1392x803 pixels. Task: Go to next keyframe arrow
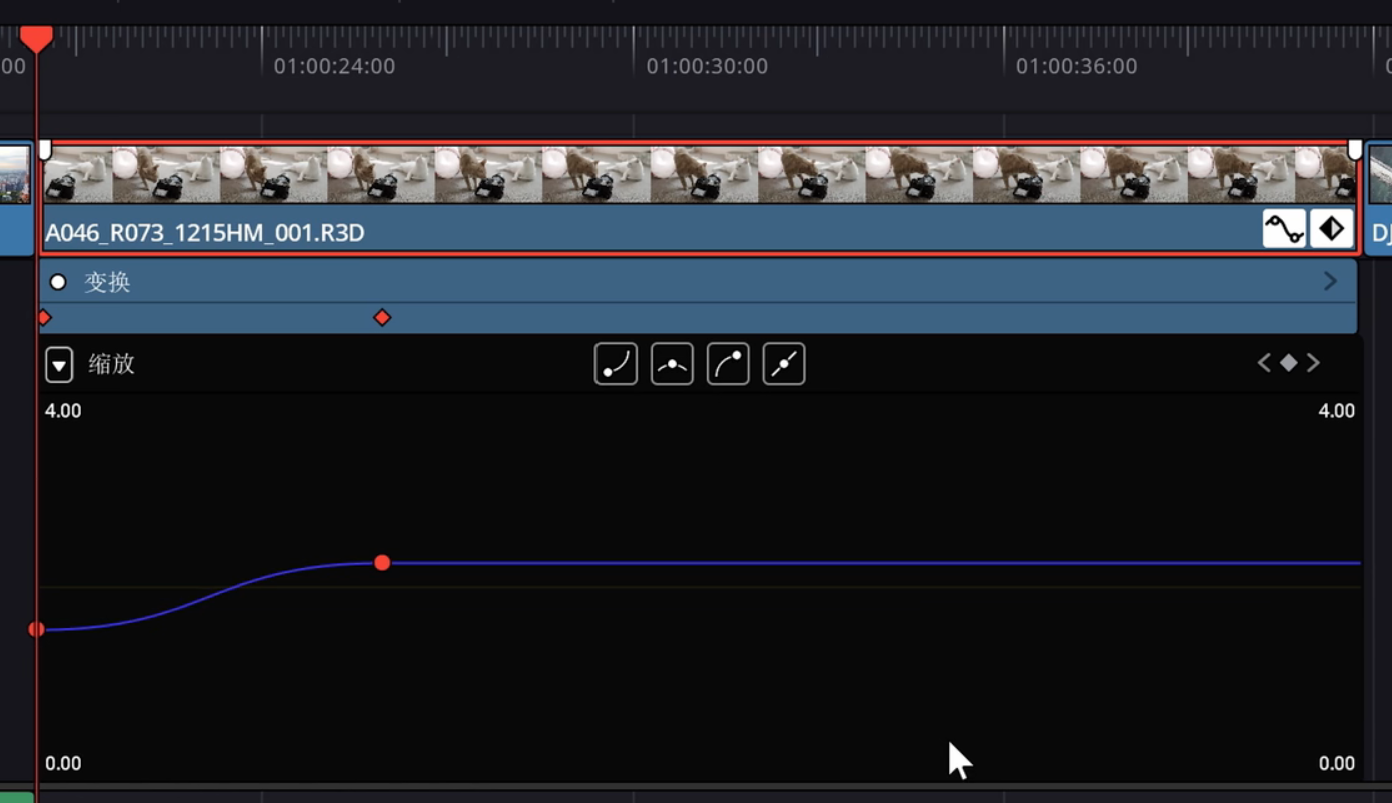point(1313,363)
